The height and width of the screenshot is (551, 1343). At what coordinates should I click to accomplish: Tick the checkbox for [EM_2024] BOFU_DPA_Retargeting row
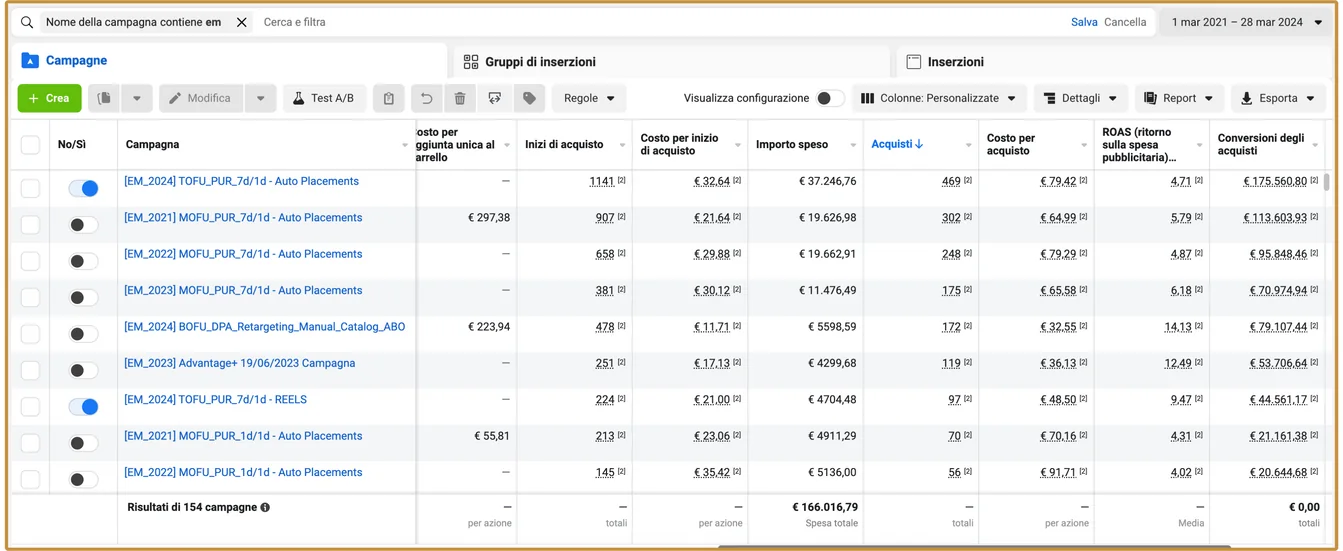pyautogui.click(x=30, y=333)
